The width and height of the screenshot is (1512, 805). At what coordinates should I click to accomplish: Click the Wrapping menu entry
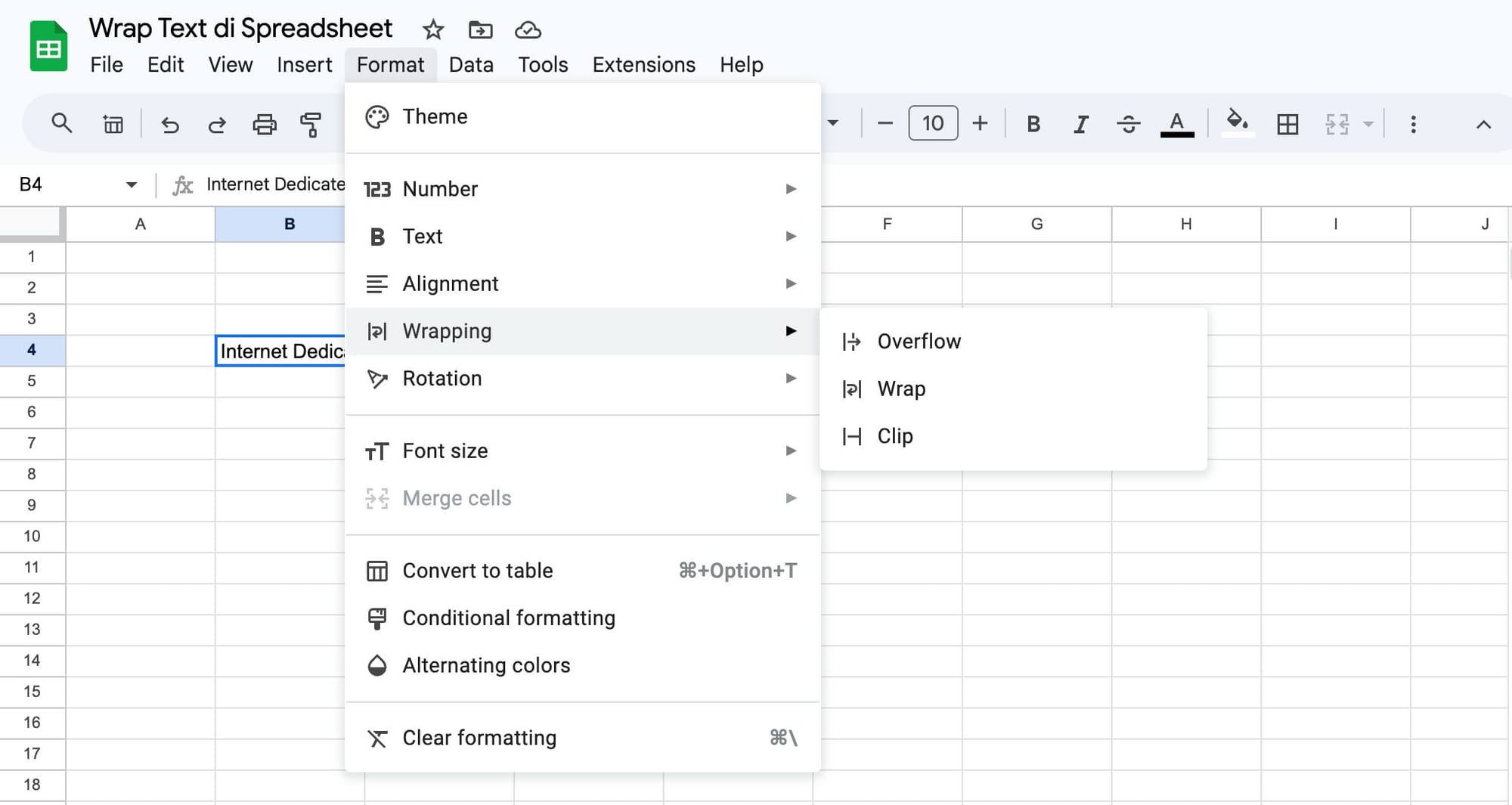click(x=582, y=331)
